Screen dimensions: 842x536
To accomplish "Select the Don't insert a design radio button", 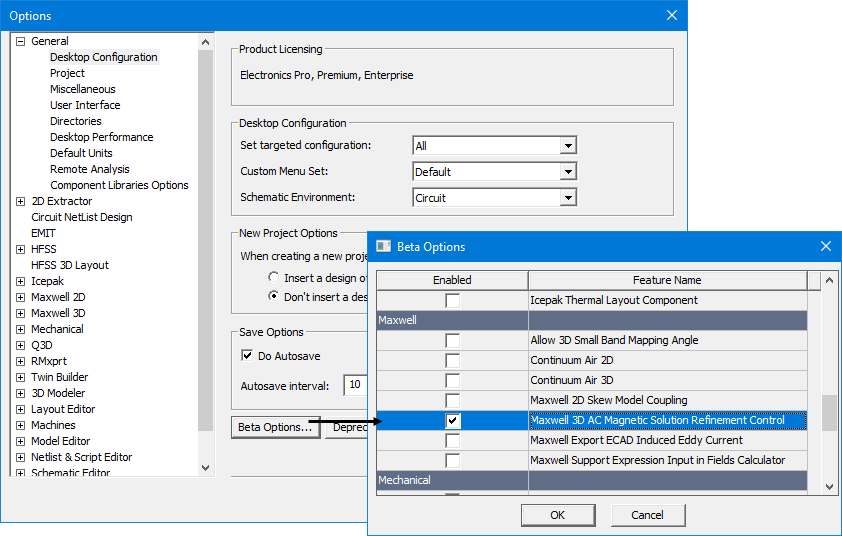I will click(x=273, y=296).
